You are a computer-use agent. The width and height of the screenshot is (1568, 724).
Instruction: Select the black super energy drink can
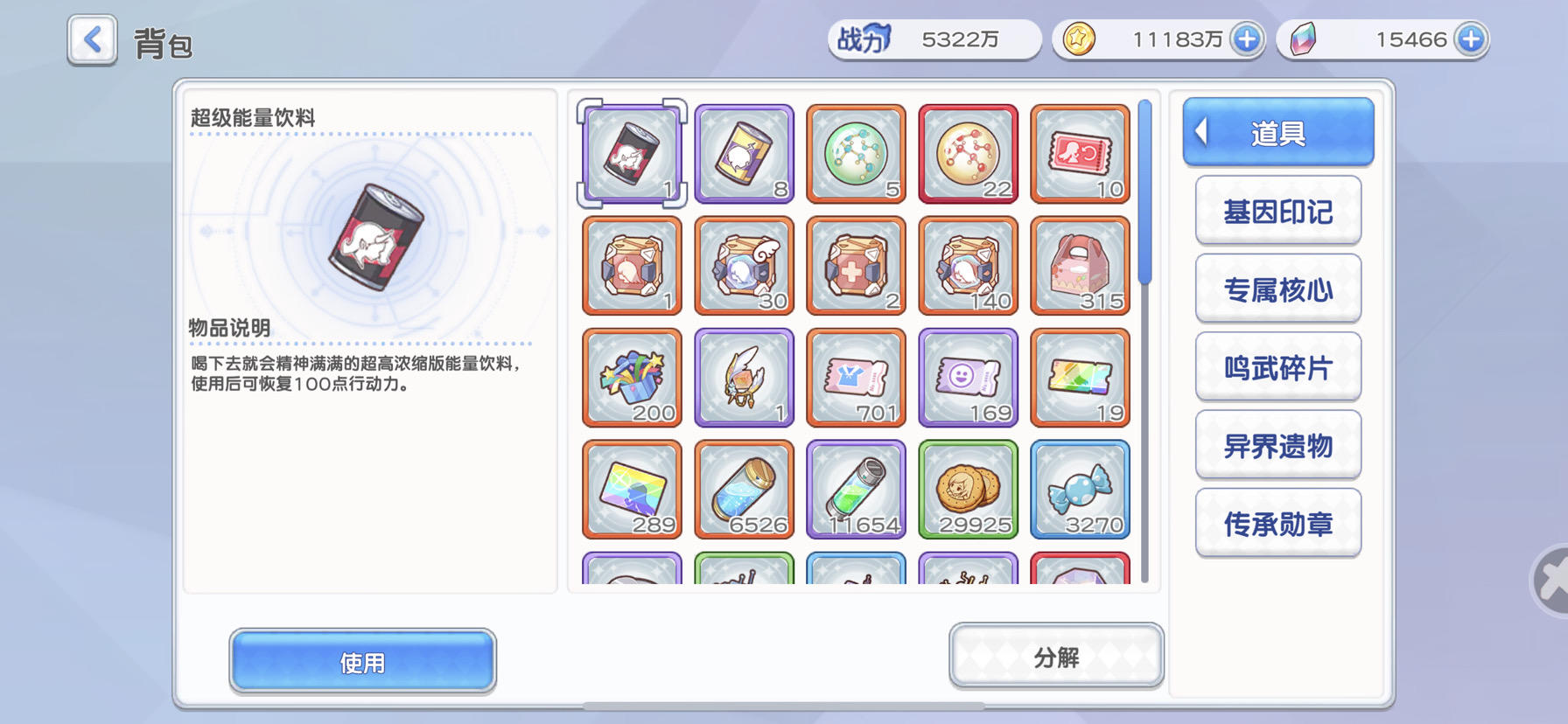[632, 154]
